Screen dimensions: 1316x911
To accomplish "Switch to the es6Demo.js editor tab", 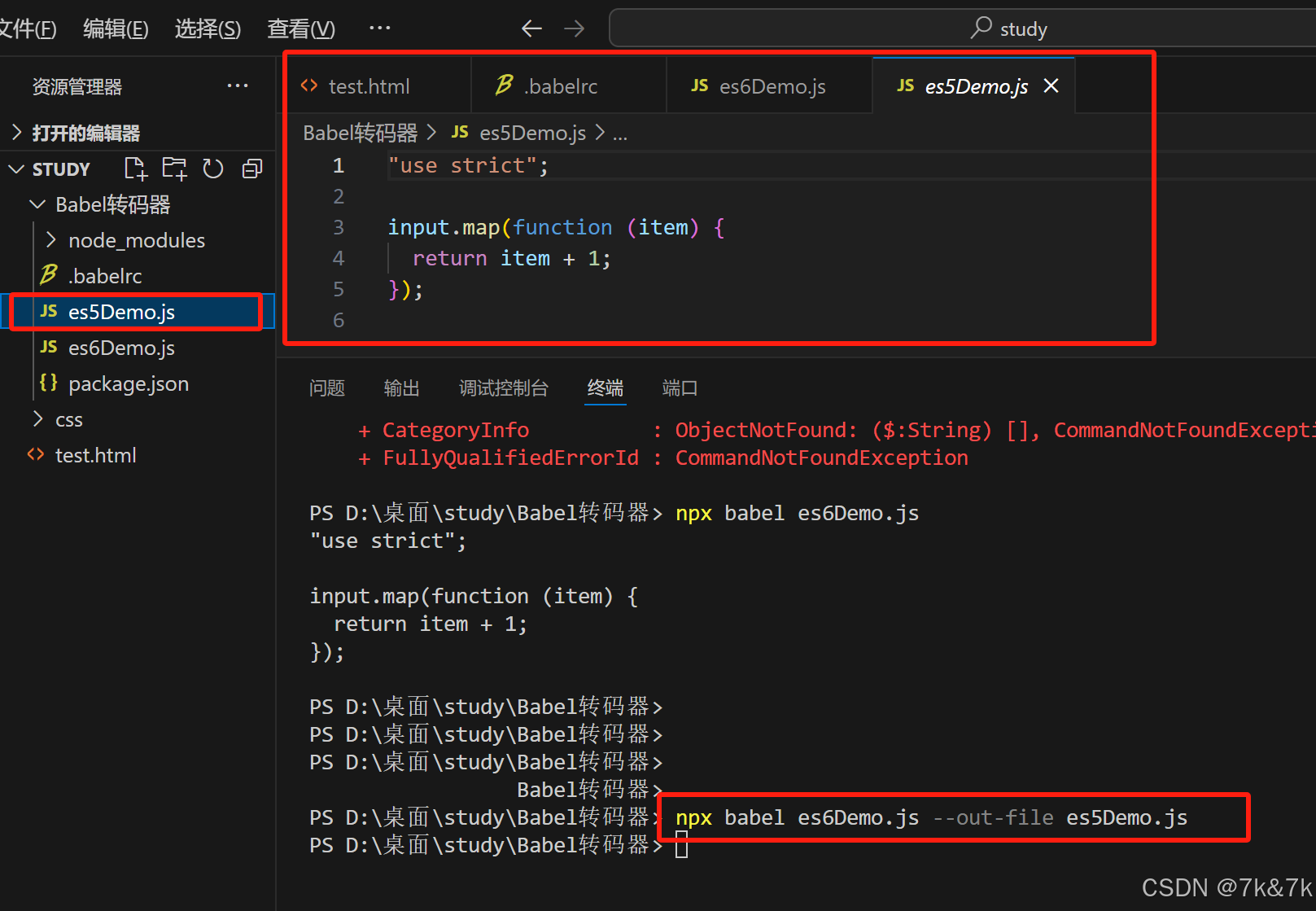I will tap(768, 85).
